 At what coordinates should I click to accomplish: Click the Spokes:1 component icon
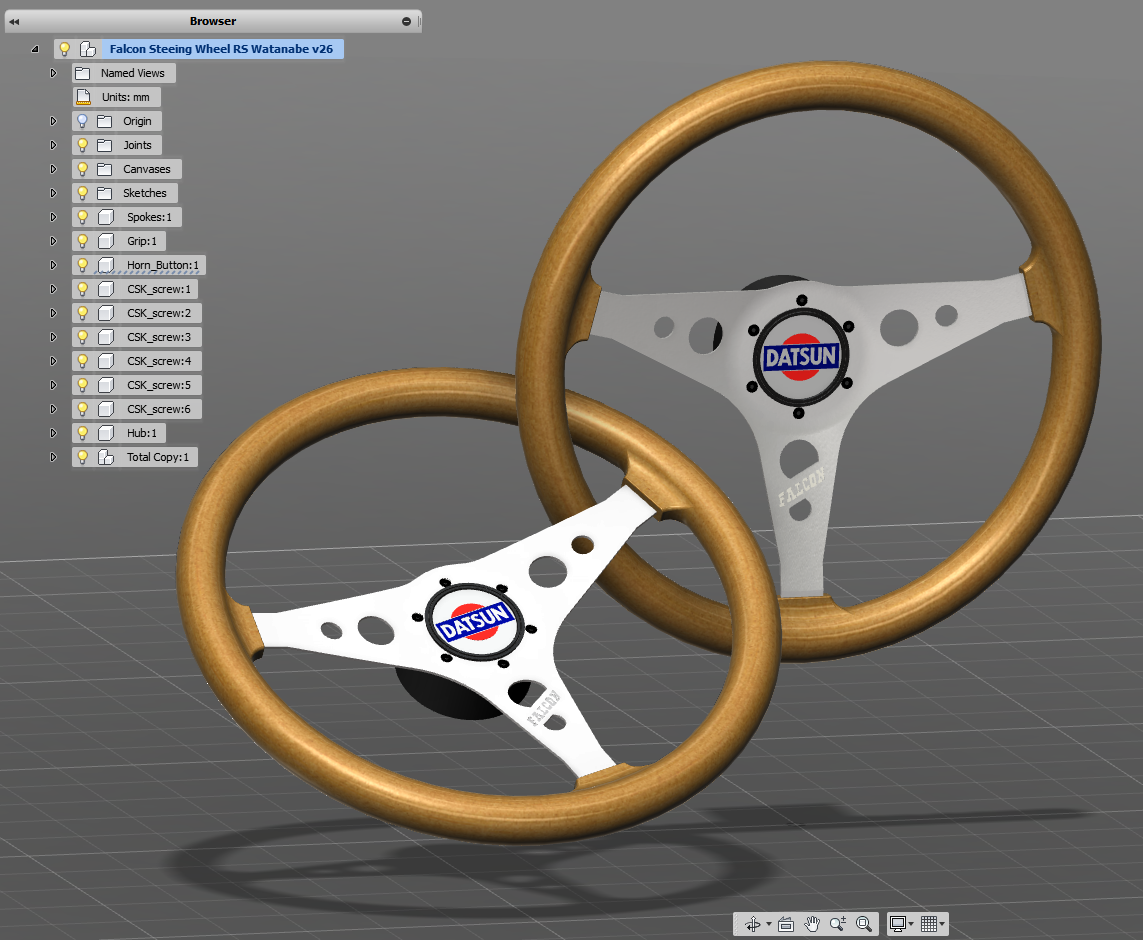(x=106, y=217)
